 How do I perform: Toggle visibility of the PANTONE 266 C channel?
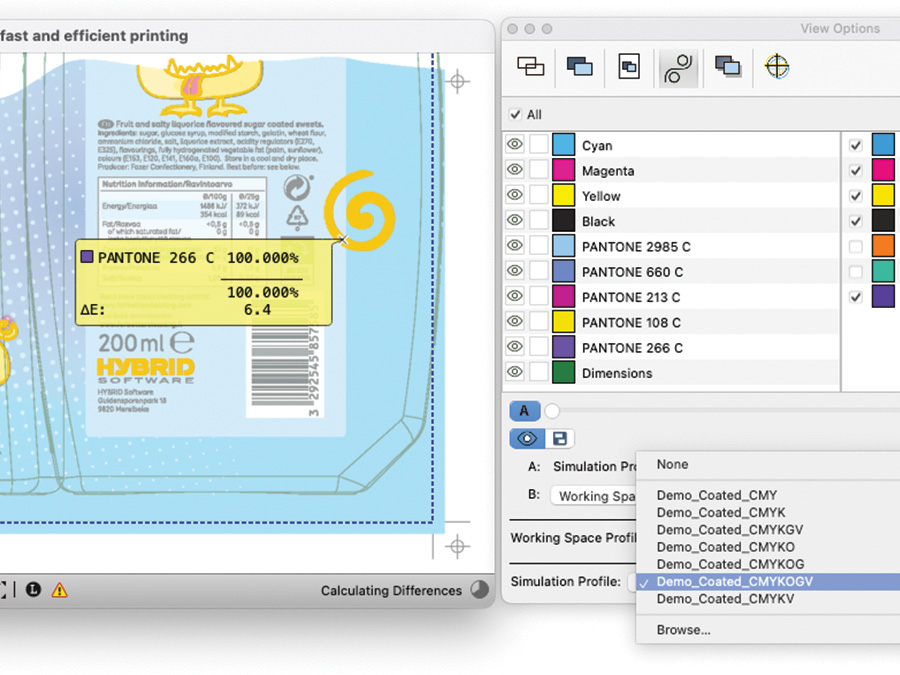tap(514, 346)
